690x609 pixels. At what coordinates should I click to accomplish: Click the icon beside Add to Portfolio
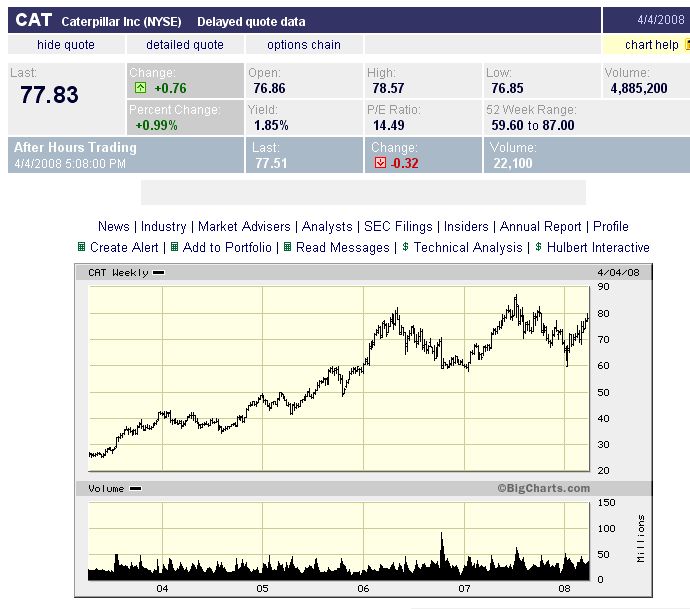click(174, 247)
